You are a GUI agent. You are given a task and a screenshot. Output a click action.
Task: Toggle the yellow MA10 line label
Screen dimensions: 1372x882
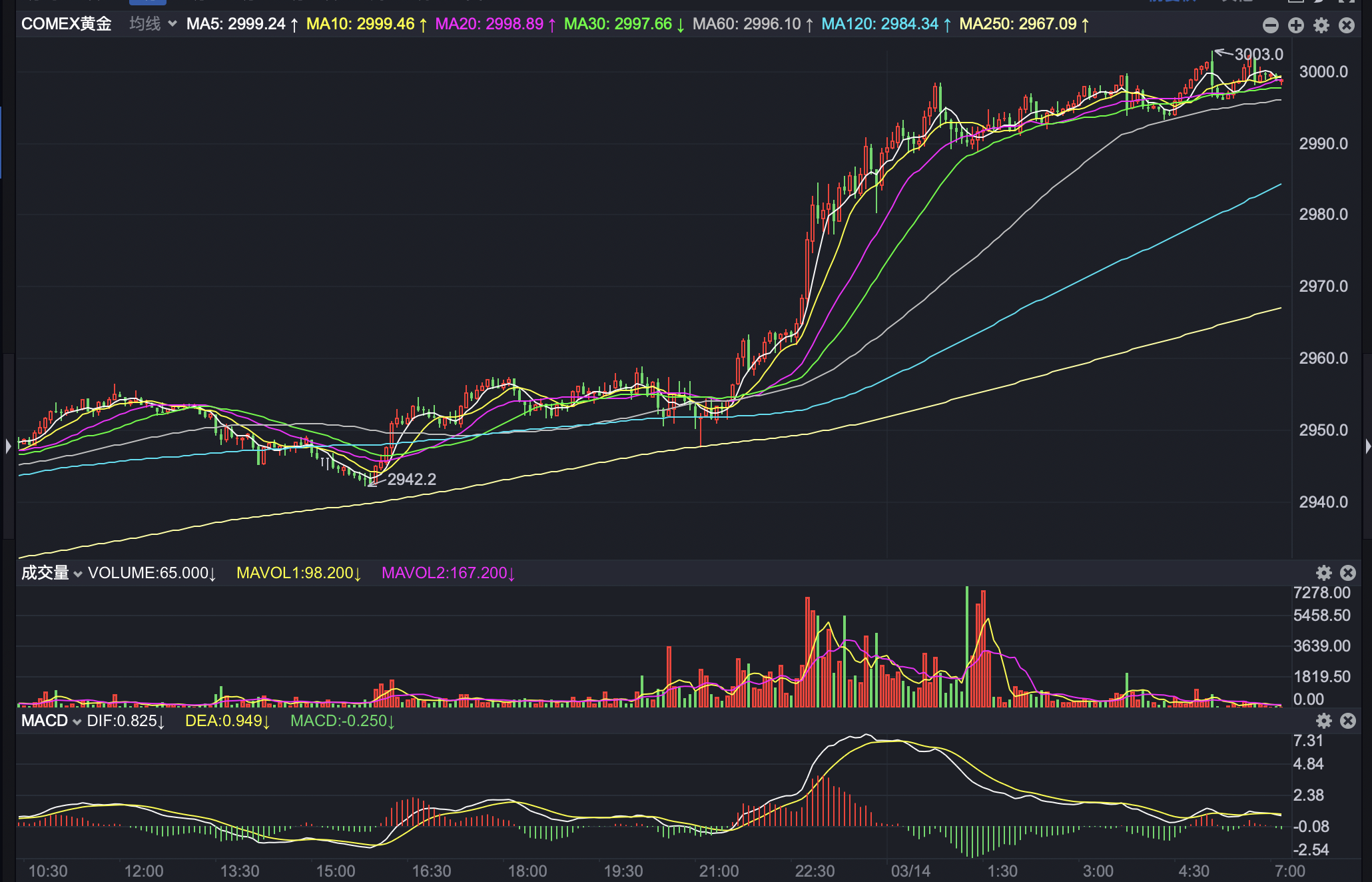tap(366, 24)
